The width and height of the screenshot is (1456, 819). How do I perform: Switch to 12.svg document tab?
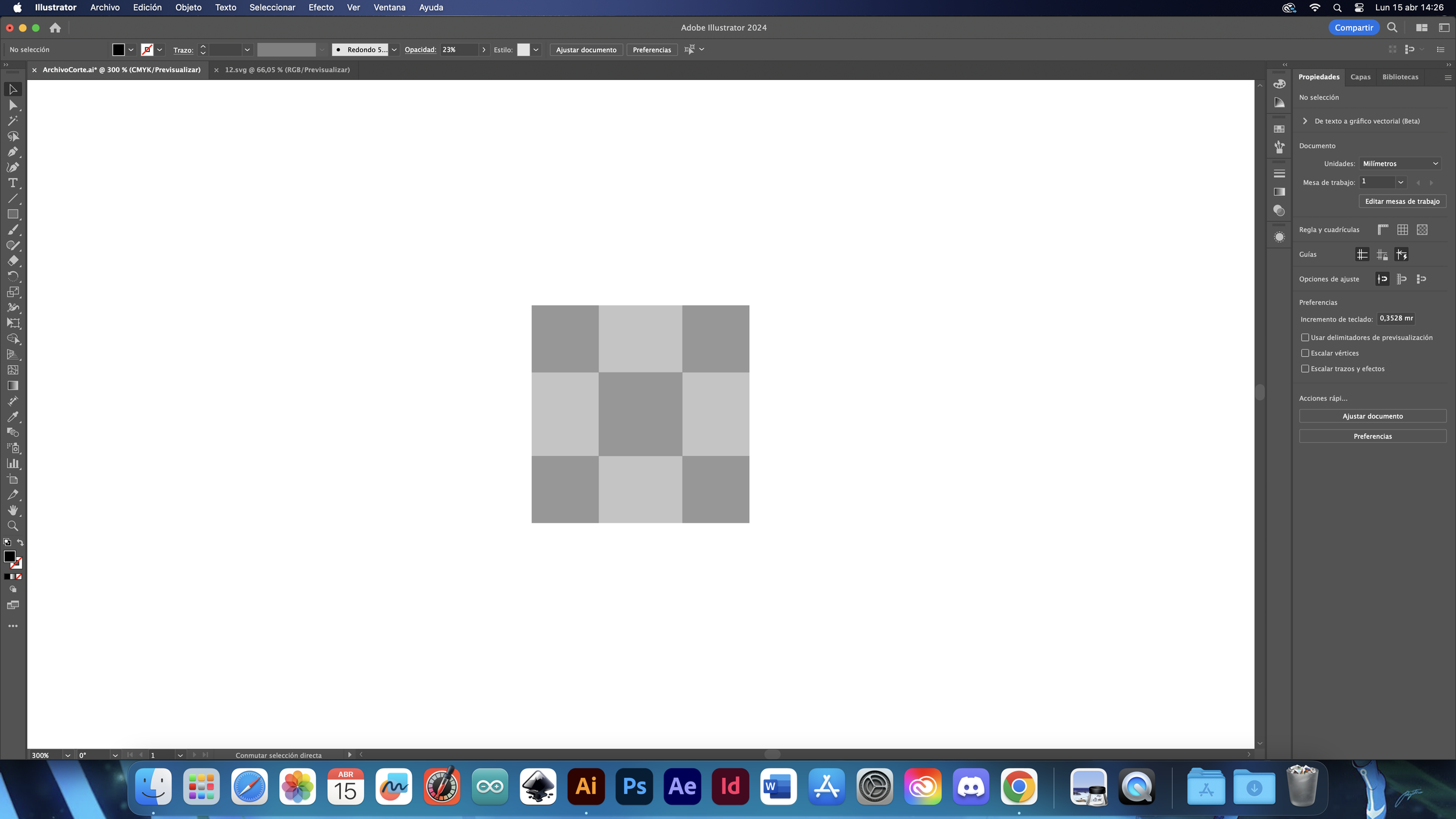287,70
